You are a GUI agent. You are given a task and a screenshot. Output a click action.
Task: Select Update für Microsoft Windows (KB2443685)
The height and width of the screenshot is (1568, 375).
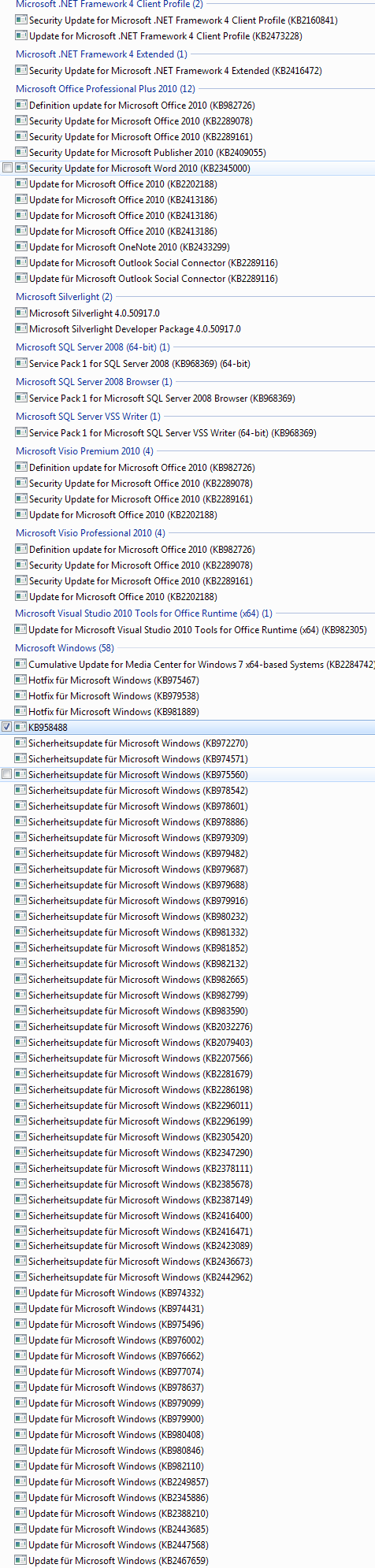[x=119, y=1529]
